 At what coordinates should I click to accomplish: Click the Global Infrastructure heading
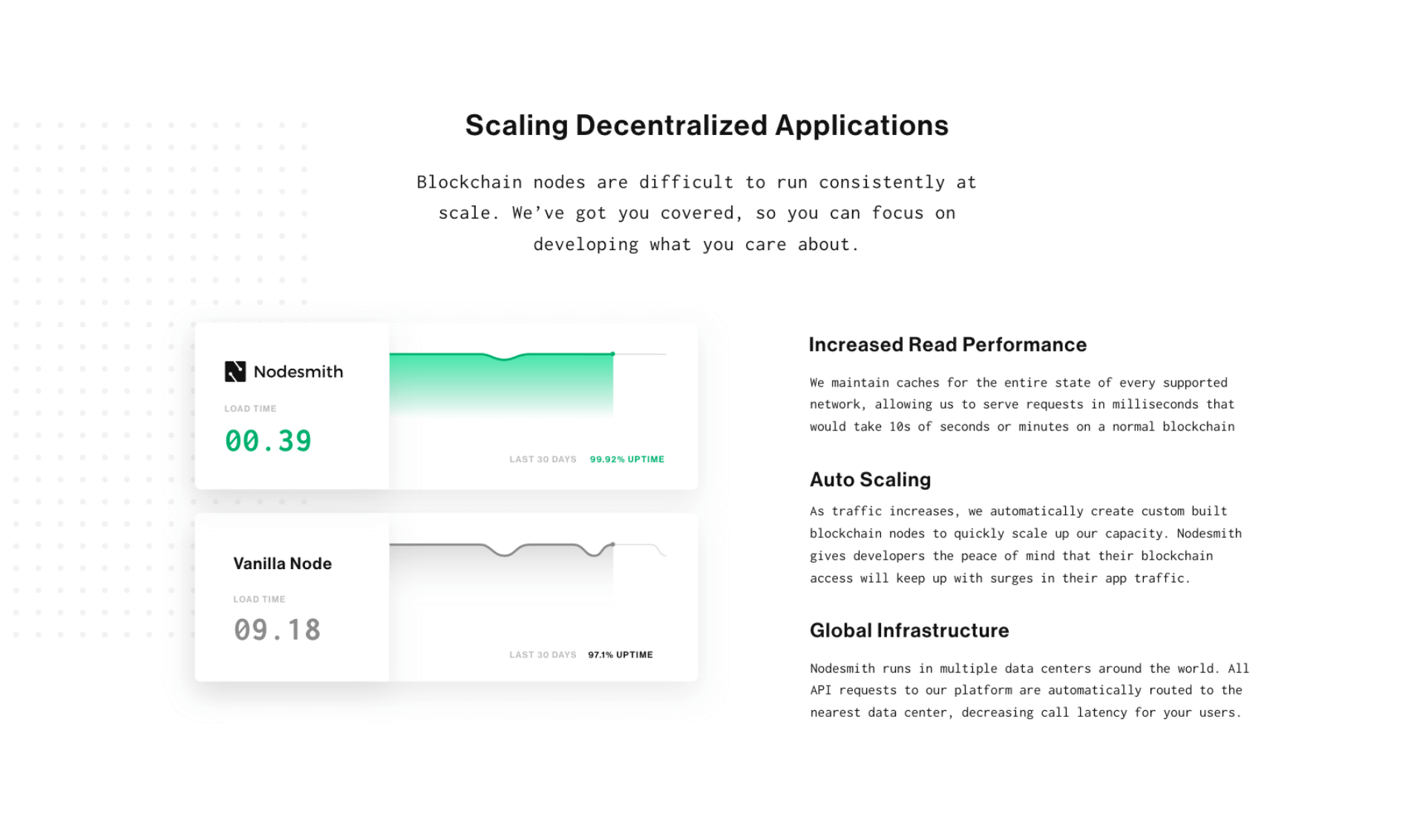(x=909, y=630)
